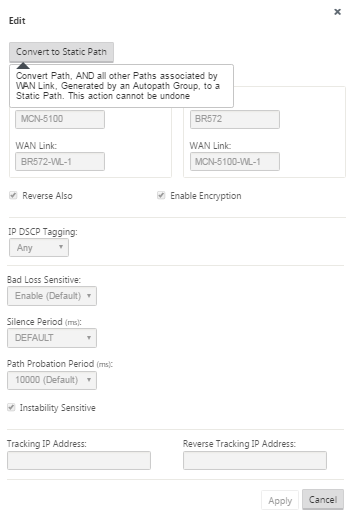361x514 pixels.
Task: Expand the Path Probation Period dropdown
Action: [52, 380]
